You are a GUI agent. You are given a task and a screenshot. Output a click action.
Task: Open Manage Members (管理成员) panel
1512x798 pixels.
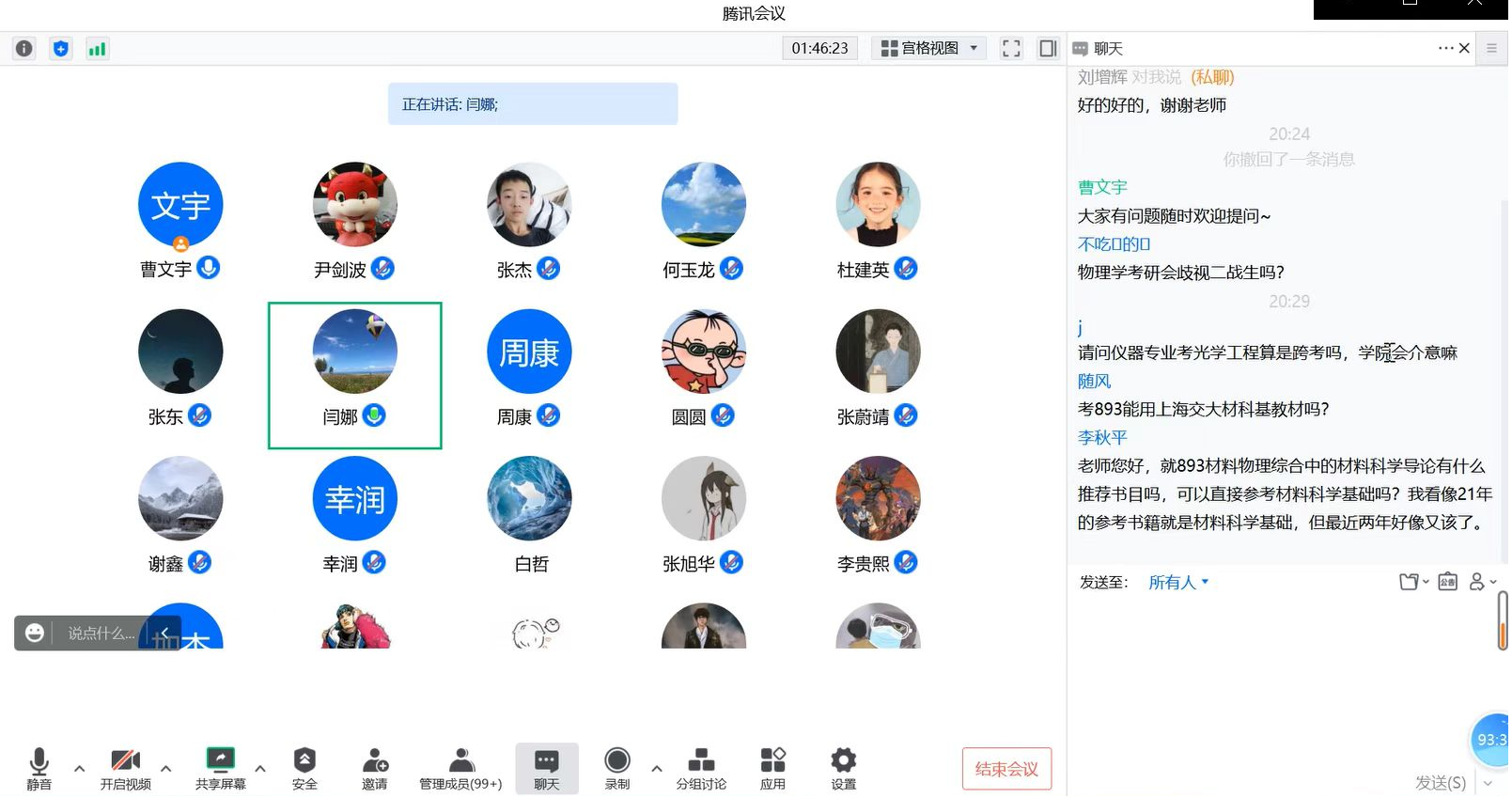click(x=460, y=768)
